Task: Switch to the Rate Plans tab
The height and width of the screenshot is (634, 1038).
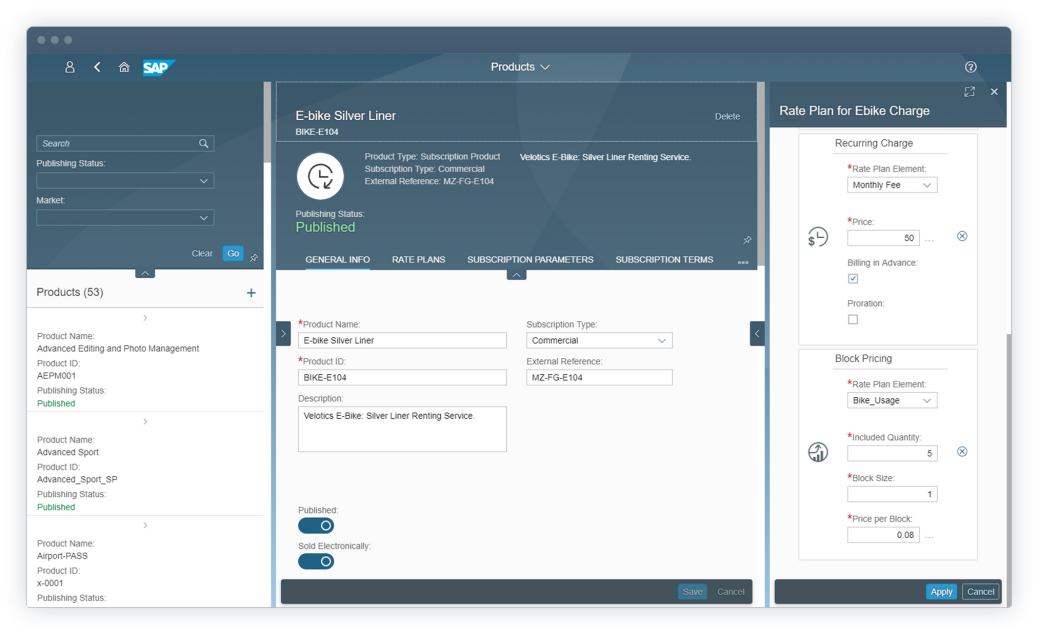Action: (418, 260)
